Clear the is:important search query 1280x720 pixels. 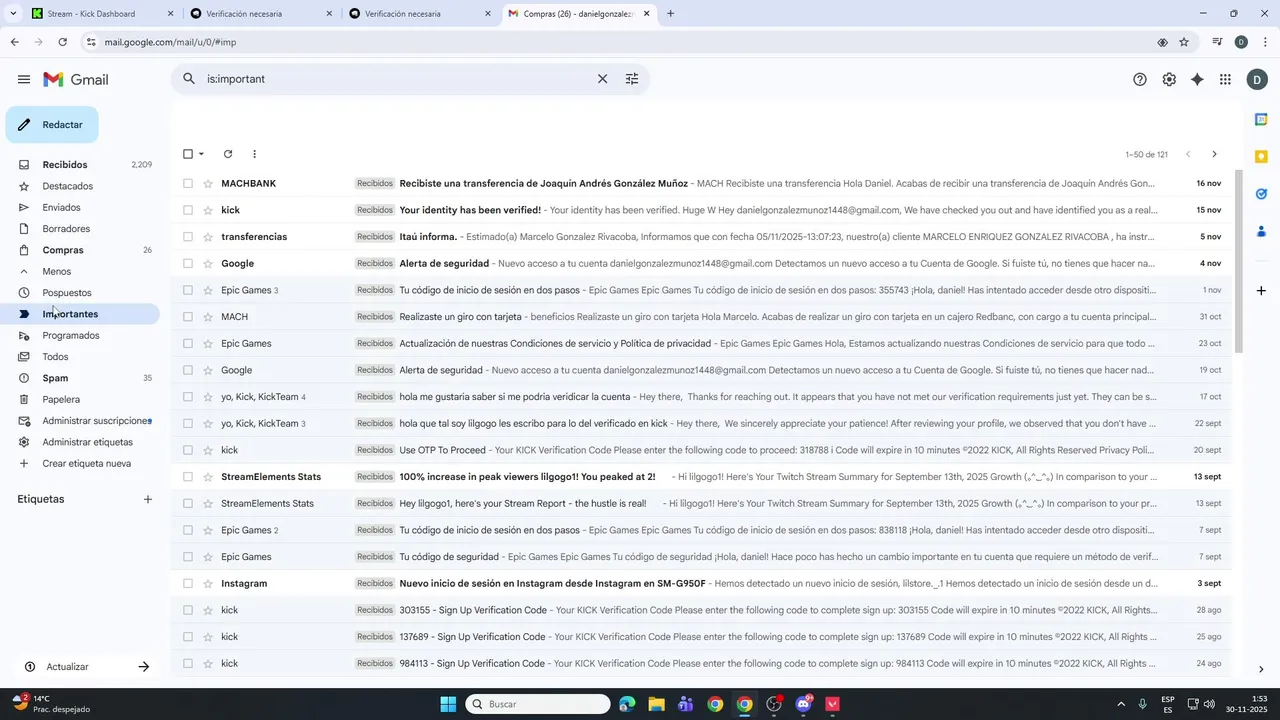[602, 78]
